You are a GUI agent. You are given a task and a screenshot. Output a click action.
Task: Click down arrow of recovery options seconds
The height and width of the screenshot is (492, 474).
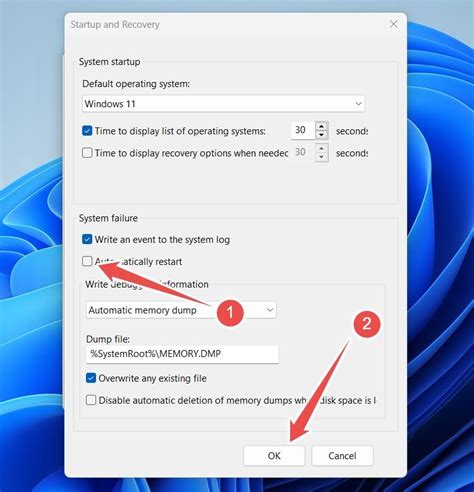click(x=321, y=157)
